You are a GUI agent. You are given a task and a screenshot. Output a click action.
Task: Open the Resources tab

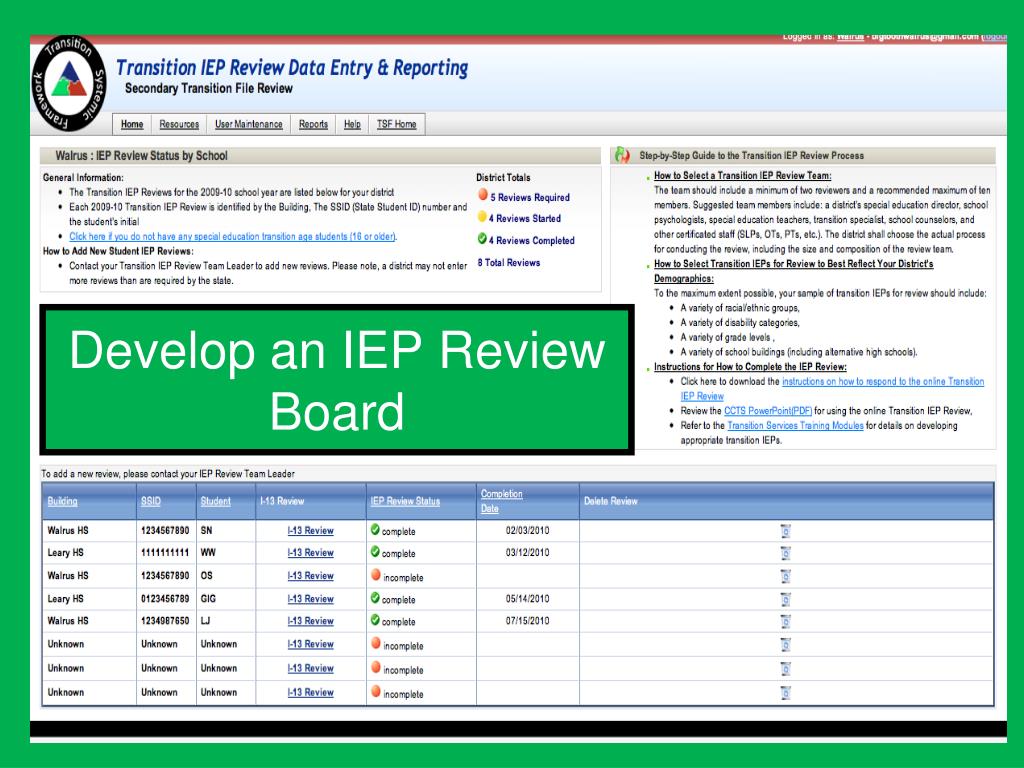pyautogui.click(x=179, y=124)
